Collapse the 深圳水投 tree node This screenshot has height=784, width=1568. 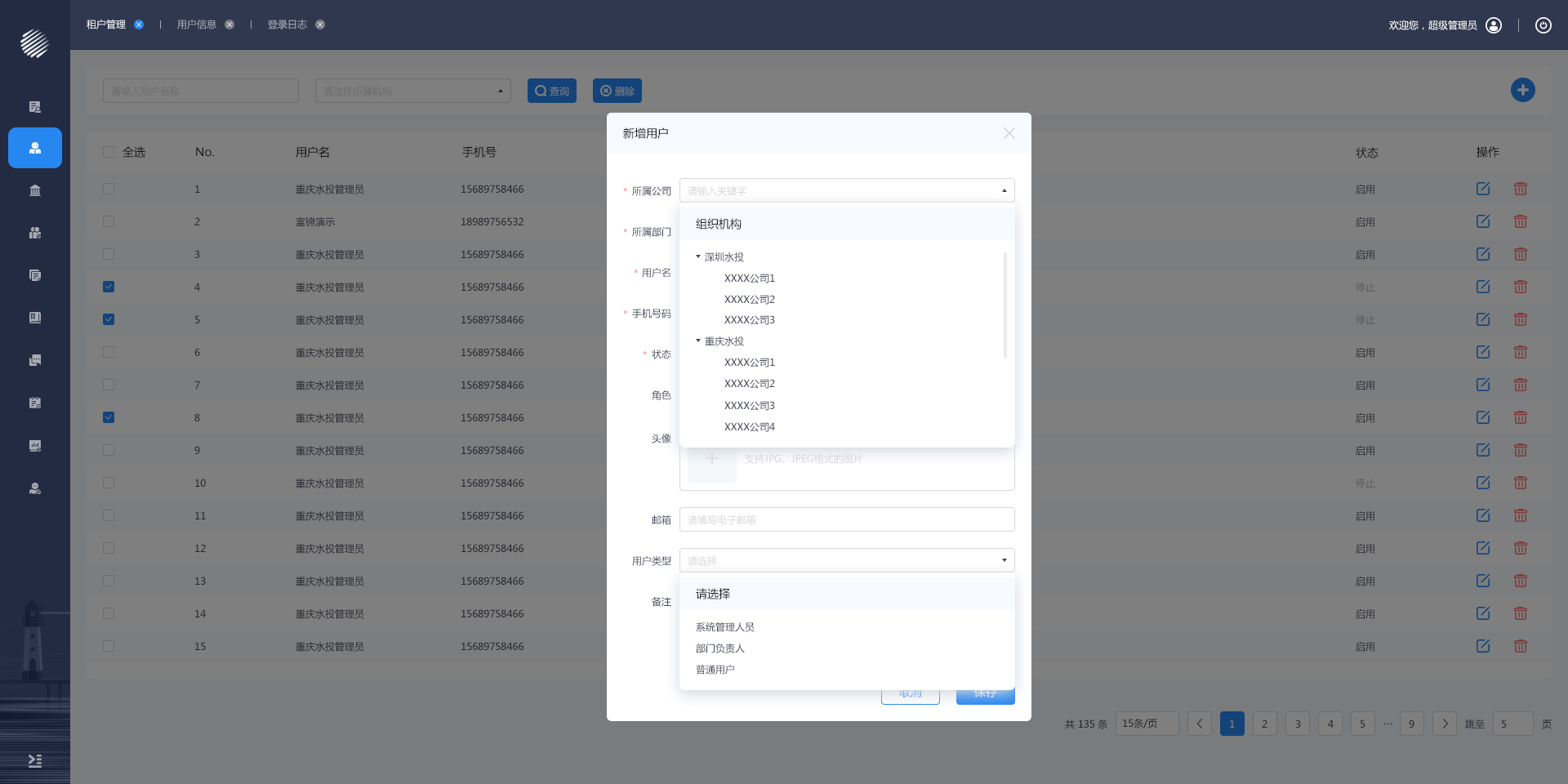point(698,256)
